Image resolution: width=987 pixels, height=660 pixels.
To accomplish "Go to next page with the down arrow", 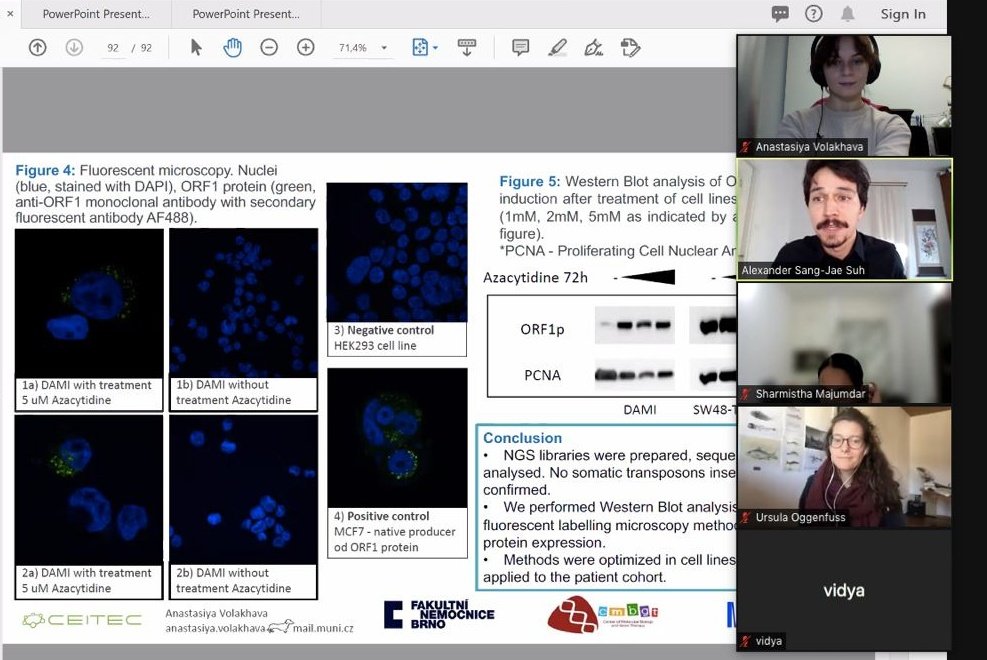I will 72,46.
